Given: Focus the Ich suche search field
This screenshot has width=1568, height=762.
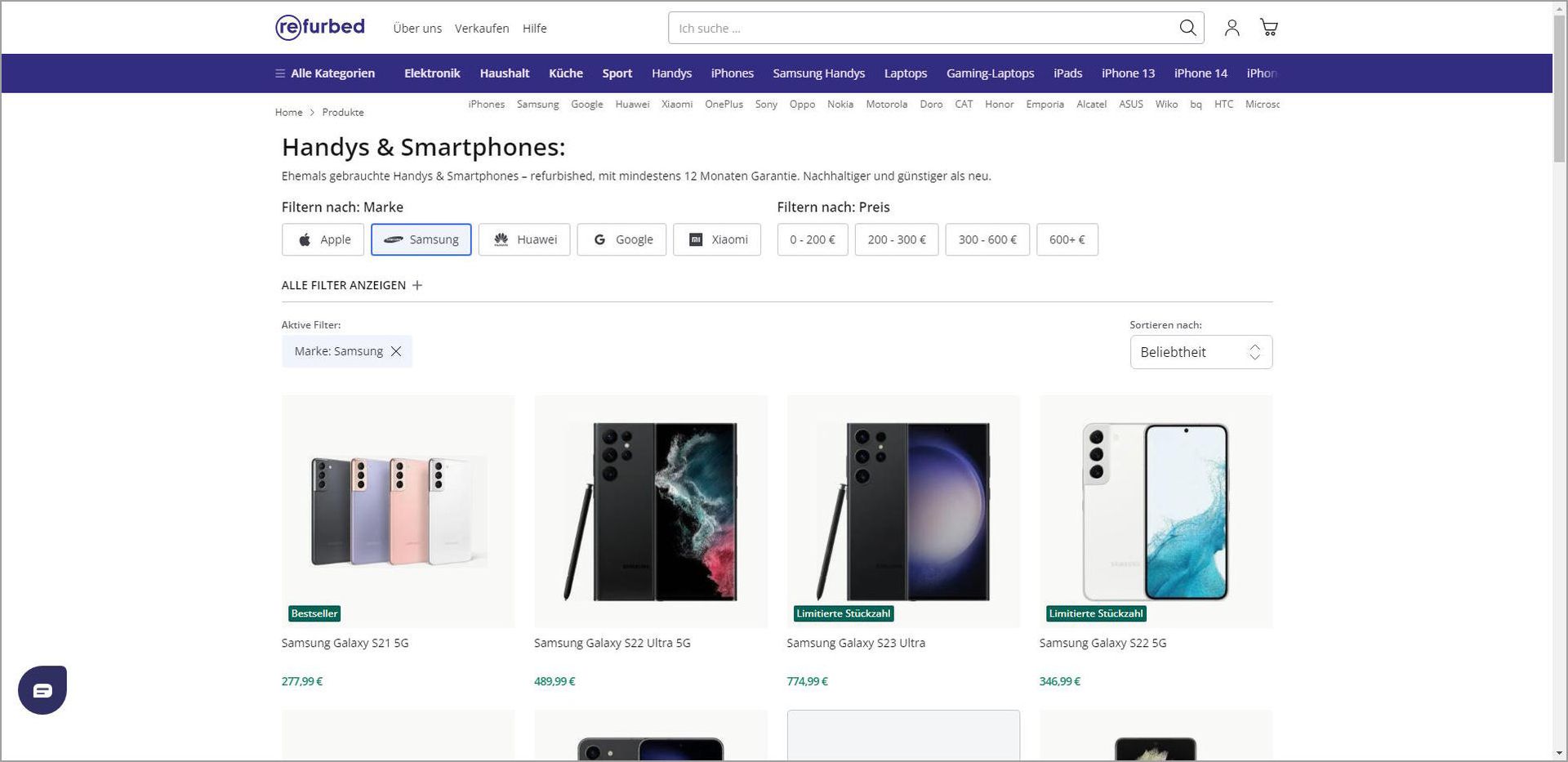Looking at the screenshot, I should (923, 28).
